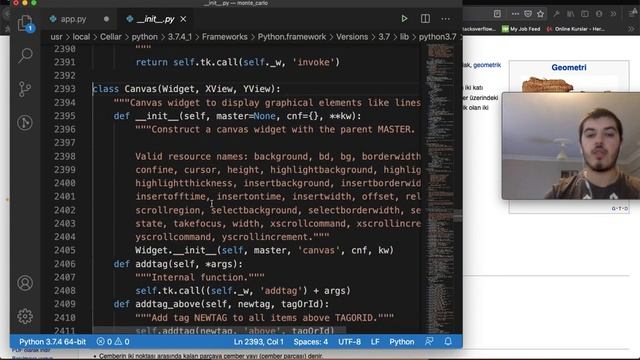
Task: Expand Firefox bookmarks bar overflow chevrons
Action: coord(631,29)
